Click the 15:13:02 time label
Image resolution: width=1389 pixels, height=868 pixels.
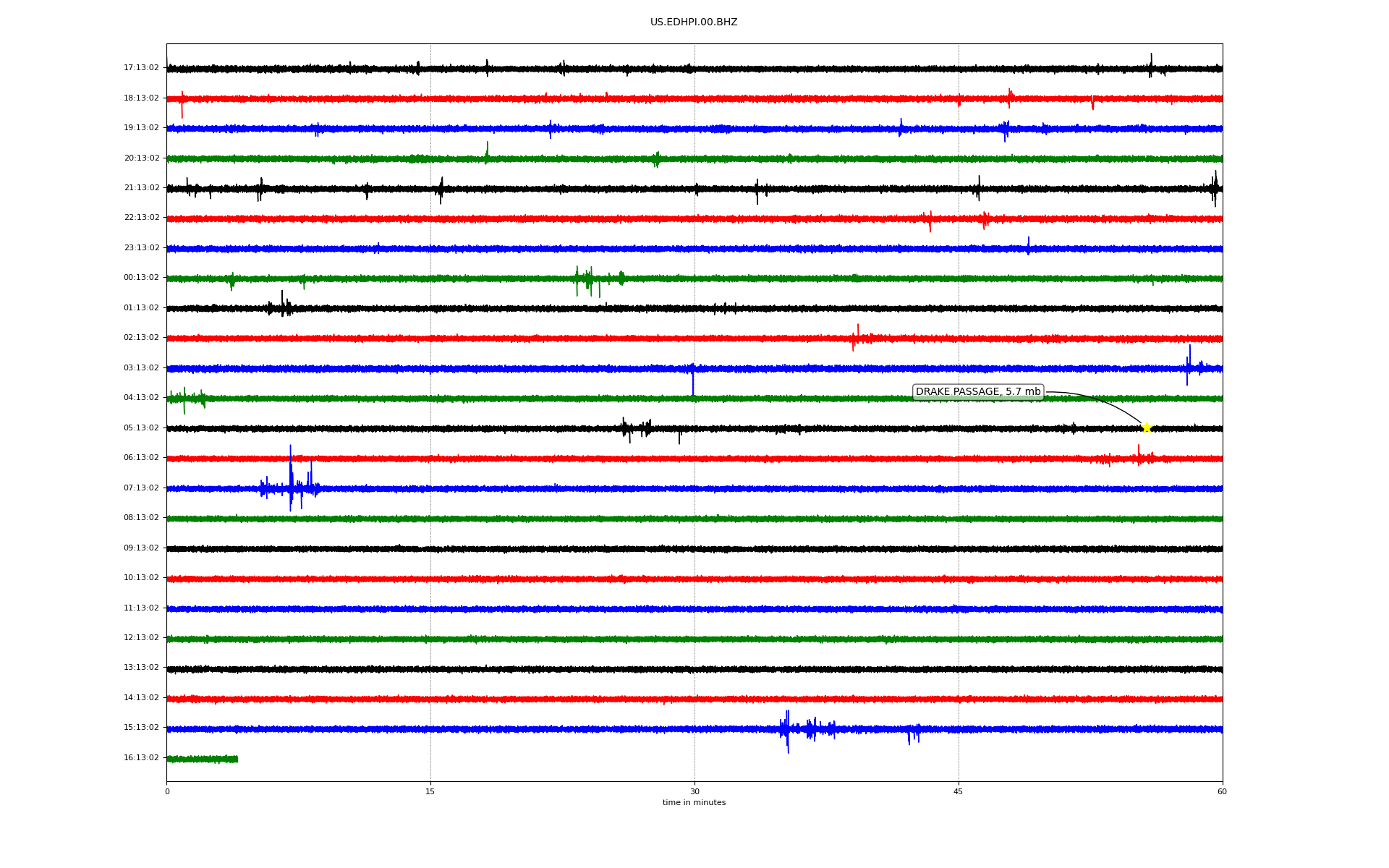point(141,728)
